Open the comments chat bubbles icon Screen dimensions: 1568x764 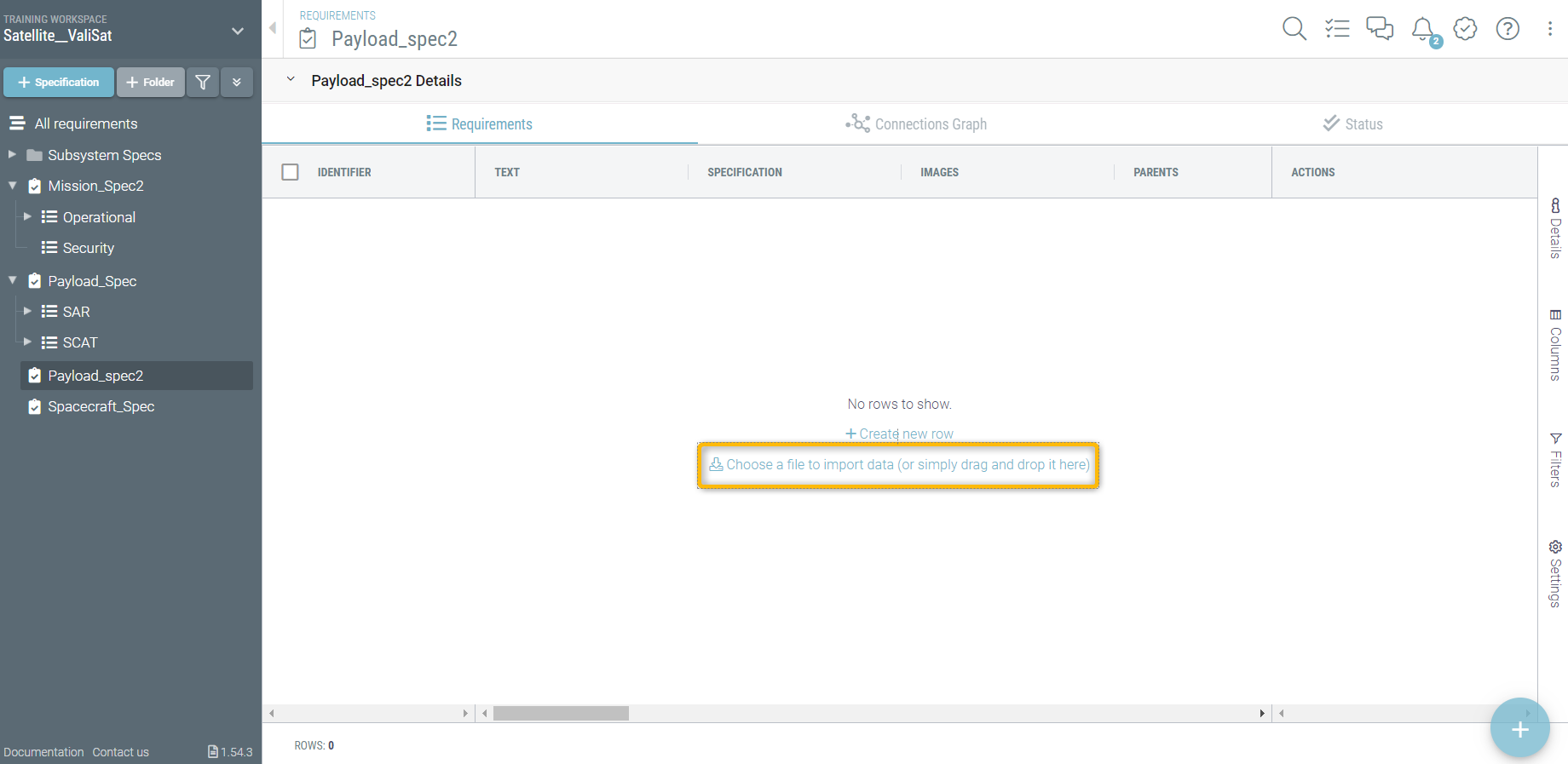[1380, 29]
